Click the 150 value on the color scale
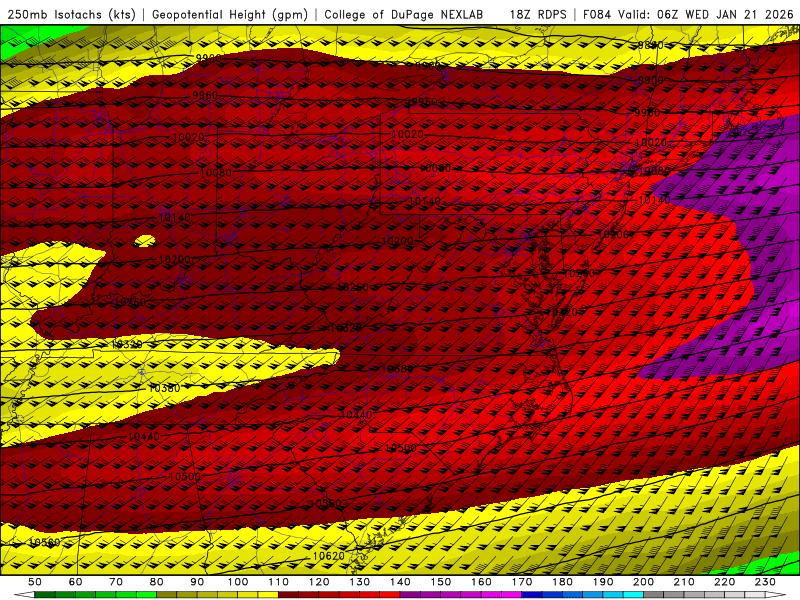Viewport: 800px width, 600px height. [x=441, y=582]
